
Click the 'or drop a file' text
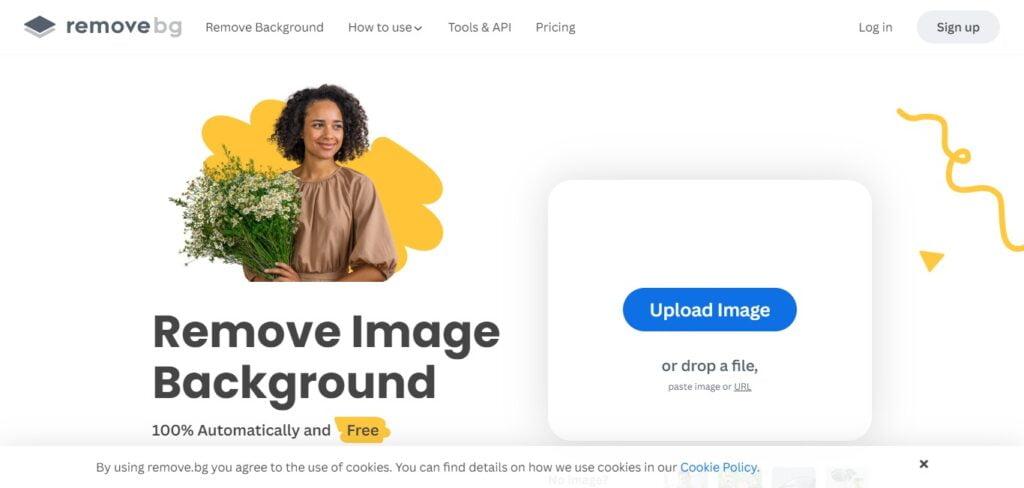[x=709, y=366]
